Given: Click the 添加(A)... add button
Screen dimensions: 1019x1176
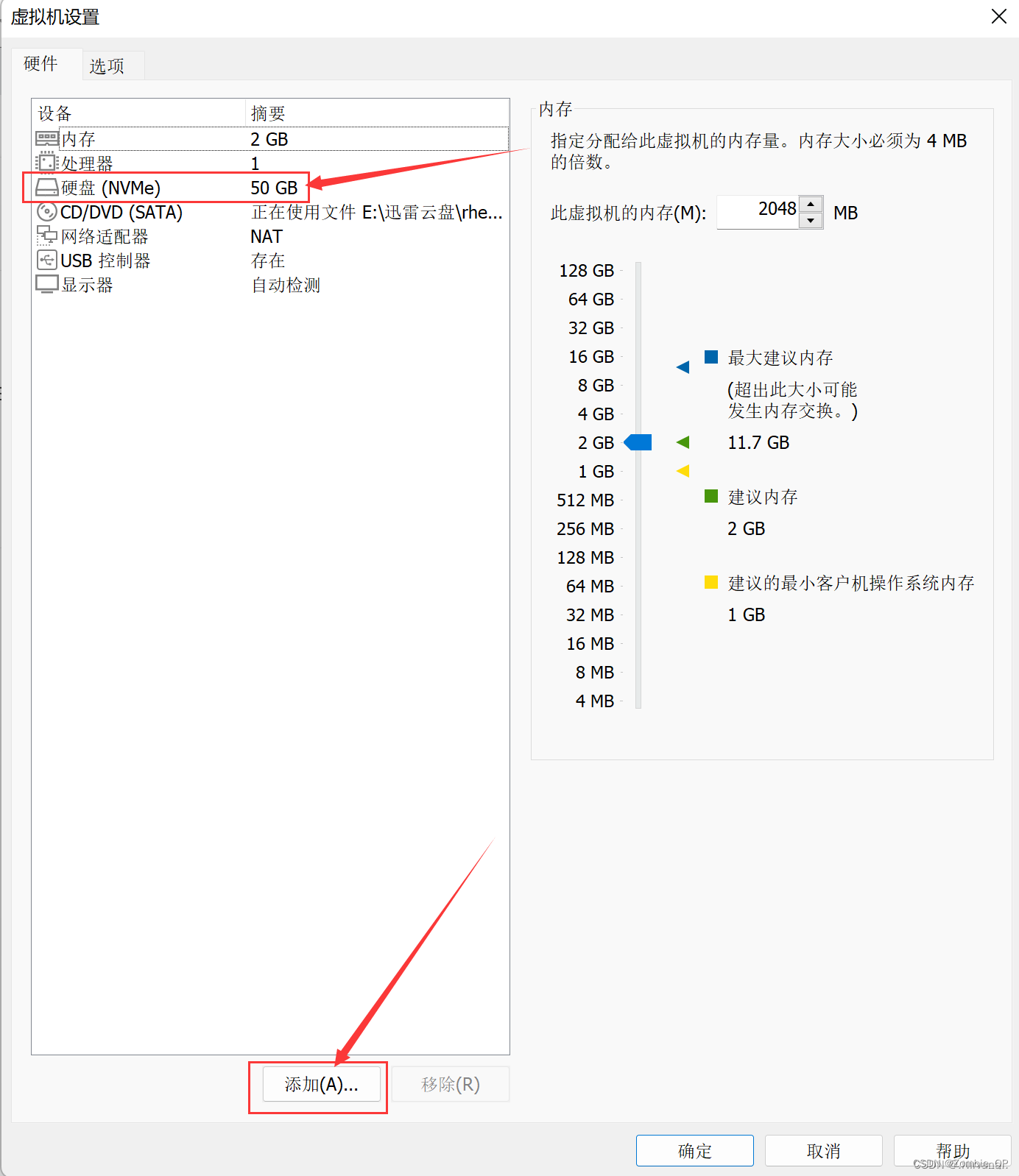Looking at the screenshot, I should (322, 1084).
